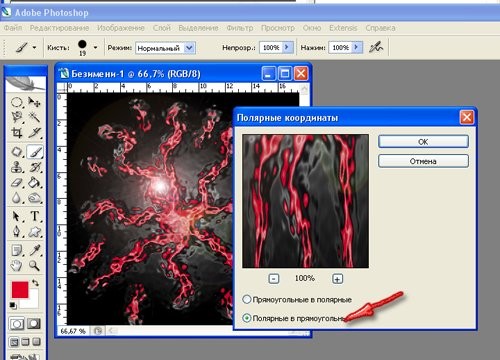Open the Фильтр menu
Screen dimensions: 500x360
click(240, 28)
